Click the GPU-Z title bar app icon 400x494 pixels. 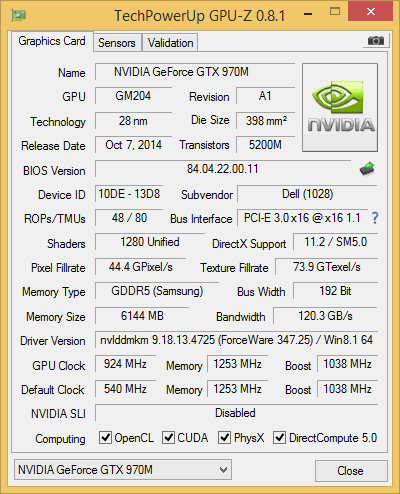pyautogui.click(x=19, y=15)
